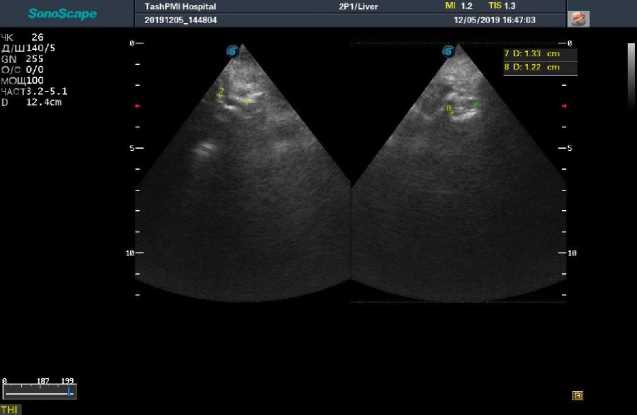Click the cine loop slider handle

[70, 392]
